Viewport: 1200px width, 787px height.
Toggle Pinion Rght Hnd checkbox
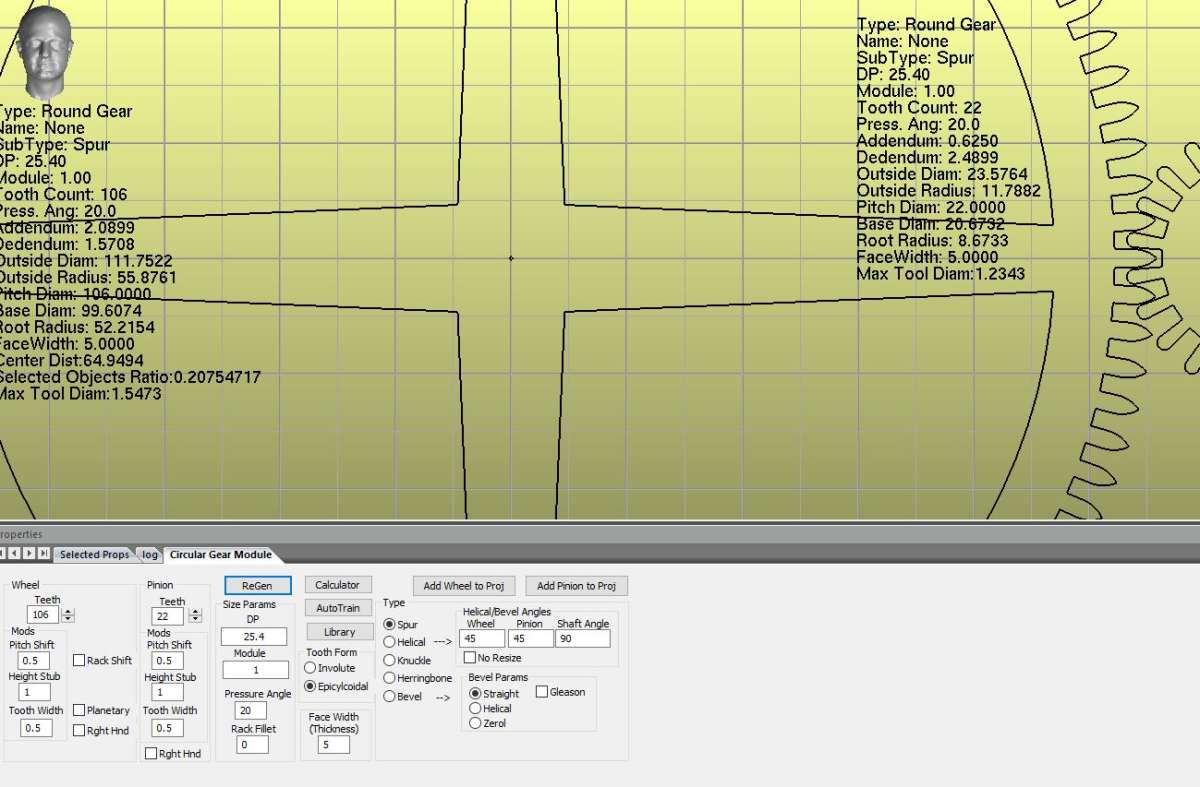point(151,753)
